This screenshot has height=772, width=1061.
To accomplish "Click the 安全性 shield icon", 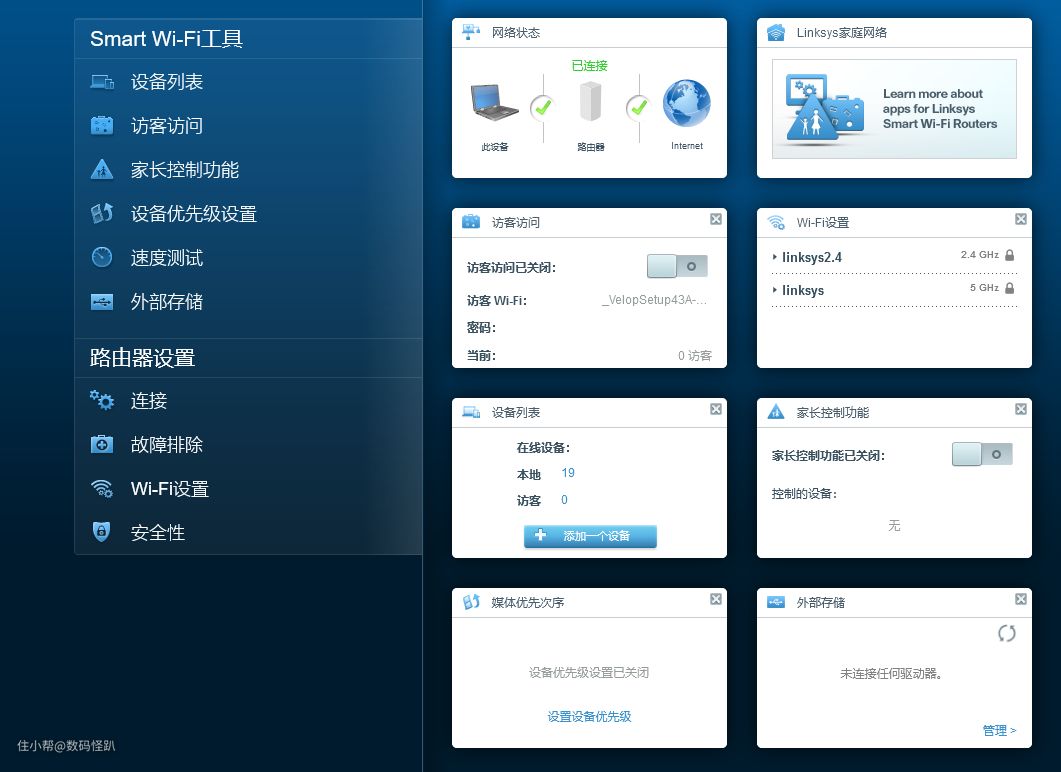I will [102, 533].
